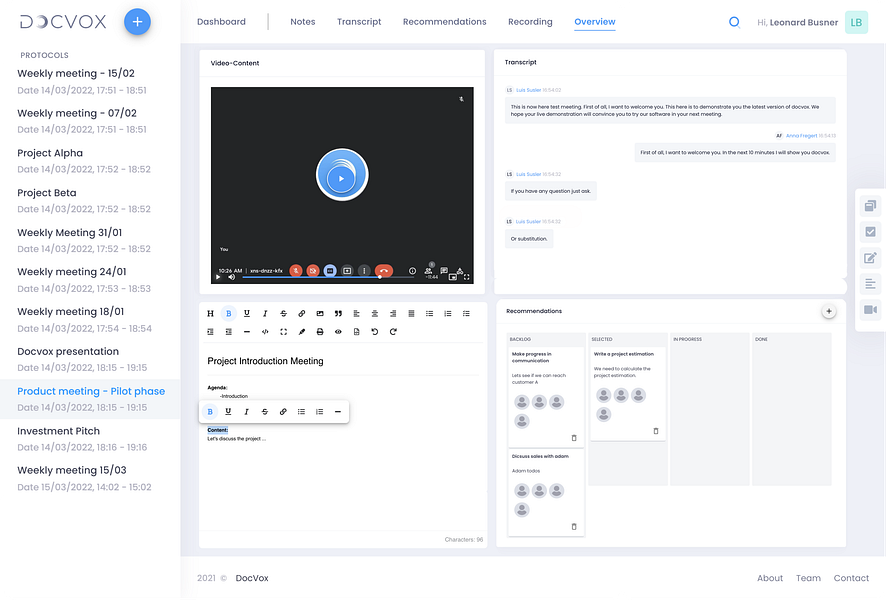This screenshot has width=886, height=600.
Task: Insert horizontal line from floating toolbar
Action: (x=338, y=412)
